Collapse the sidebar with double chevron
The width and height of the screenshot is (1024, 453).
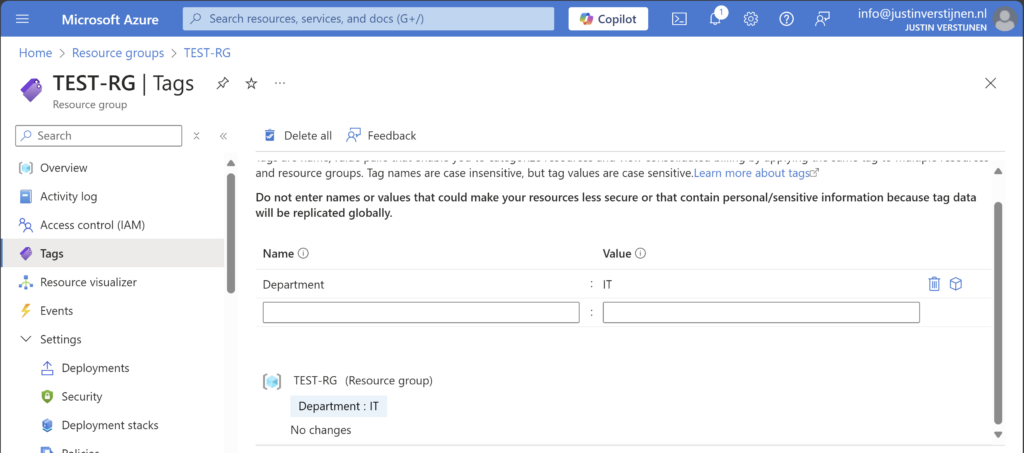[x=223, y=136]
